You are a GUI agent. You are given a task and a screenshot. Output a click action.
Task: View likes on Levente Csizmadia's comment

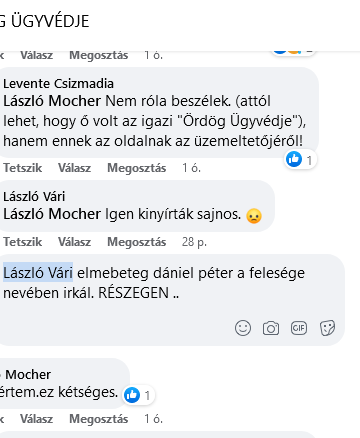(x=300, y=160)
